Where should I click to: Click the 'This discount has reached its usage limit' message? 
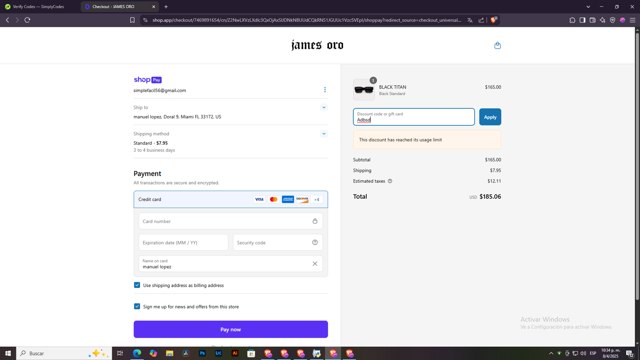tap(400, 140)
